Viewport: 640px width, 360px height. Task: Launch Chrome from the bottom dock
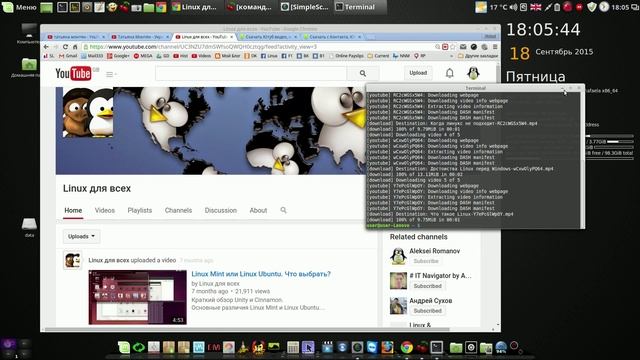click(406, 347)
